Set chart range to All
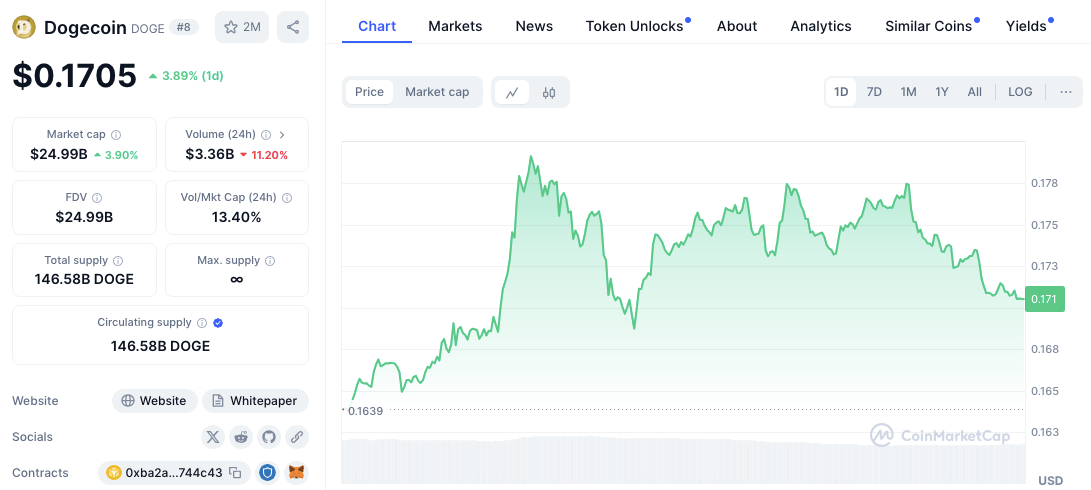The height and width of the screenshot is (490, 1091). pyautogui.click(x=975, y=92)
